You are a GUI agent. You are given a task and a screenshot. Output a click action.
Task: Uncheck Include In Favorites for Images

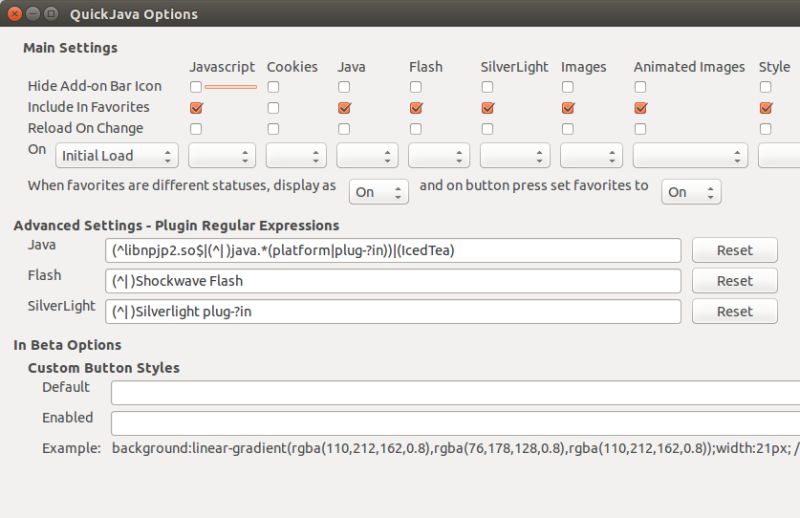click(568, 108)
